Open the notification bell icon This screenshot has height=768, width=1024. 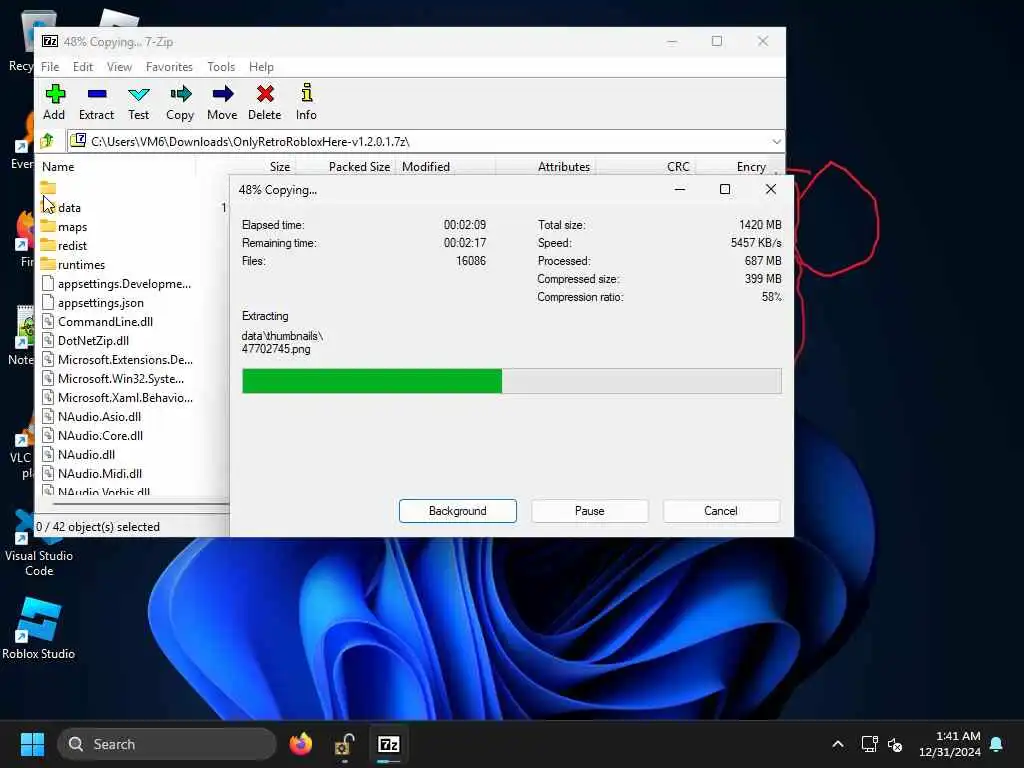(x=997, y=744)
